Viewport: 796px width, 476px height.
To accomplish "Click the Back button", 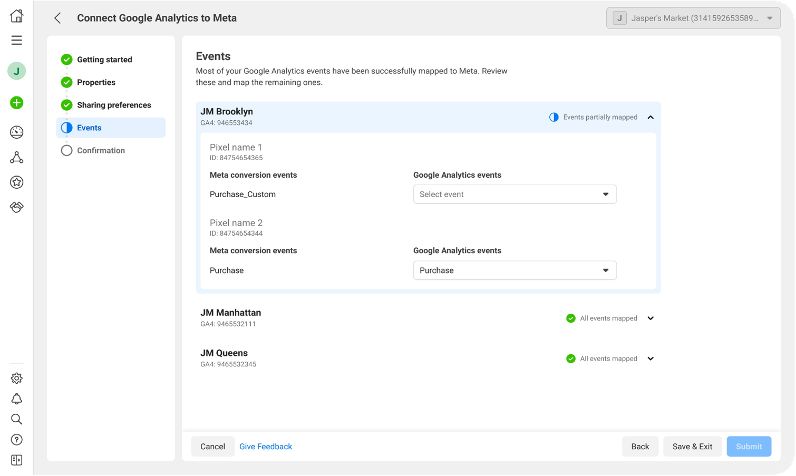I will [640, 447].
